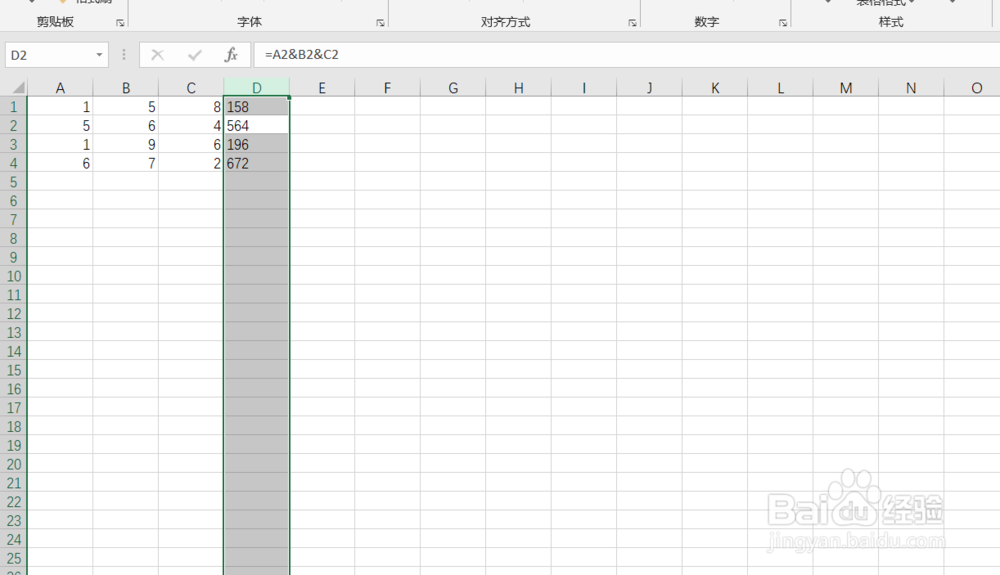1000x575 pixels.
Task: Select row 20 header
Action: pos(13,464)
